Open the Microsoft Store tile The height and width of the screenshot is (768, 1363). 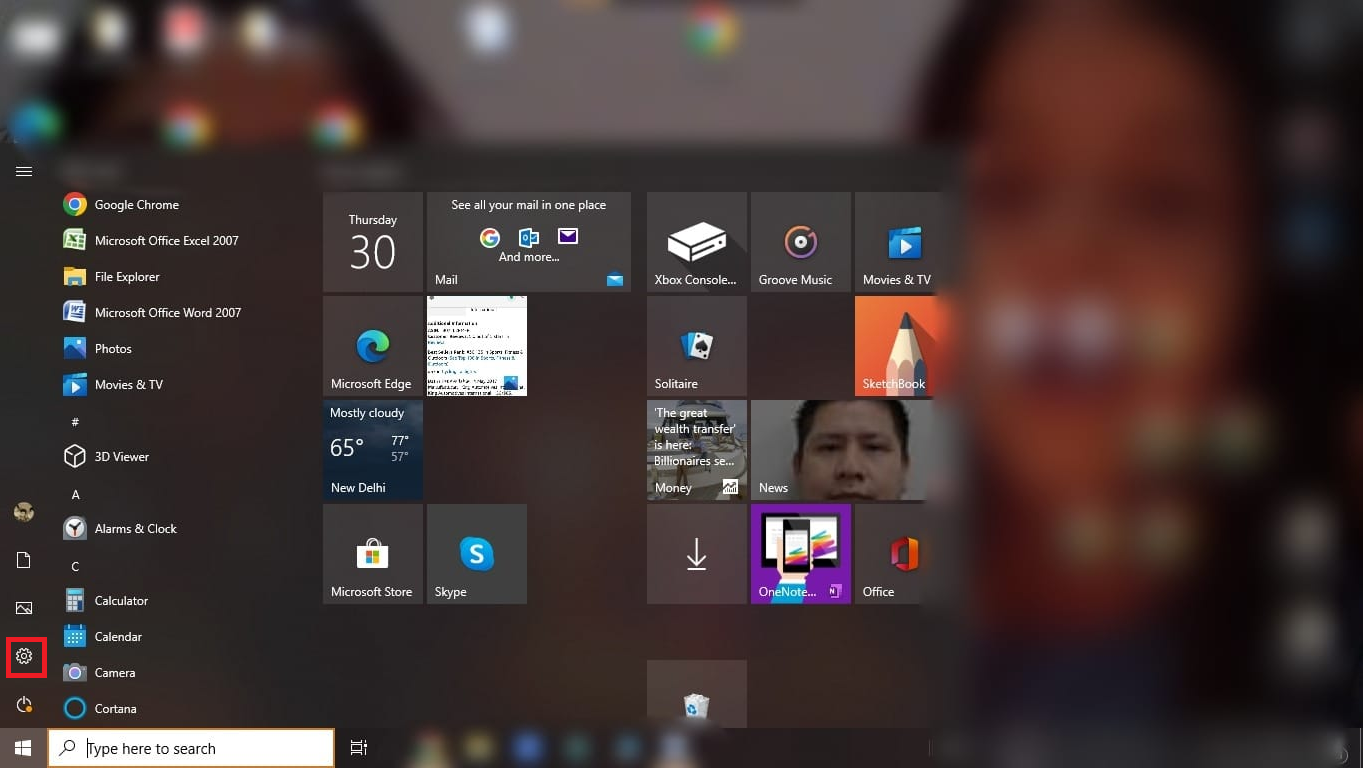point(373,554)
